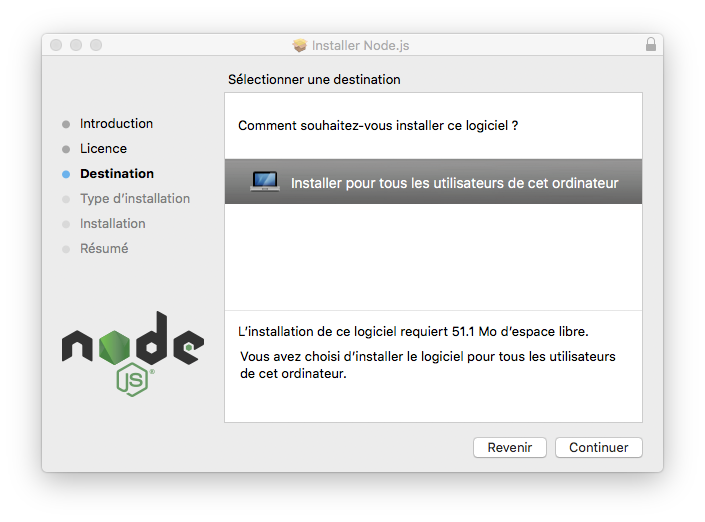Select Installer pour tous les utilisateurs option
The height and width of the screenshot is (522, 705).
click(x=433, y=181)
